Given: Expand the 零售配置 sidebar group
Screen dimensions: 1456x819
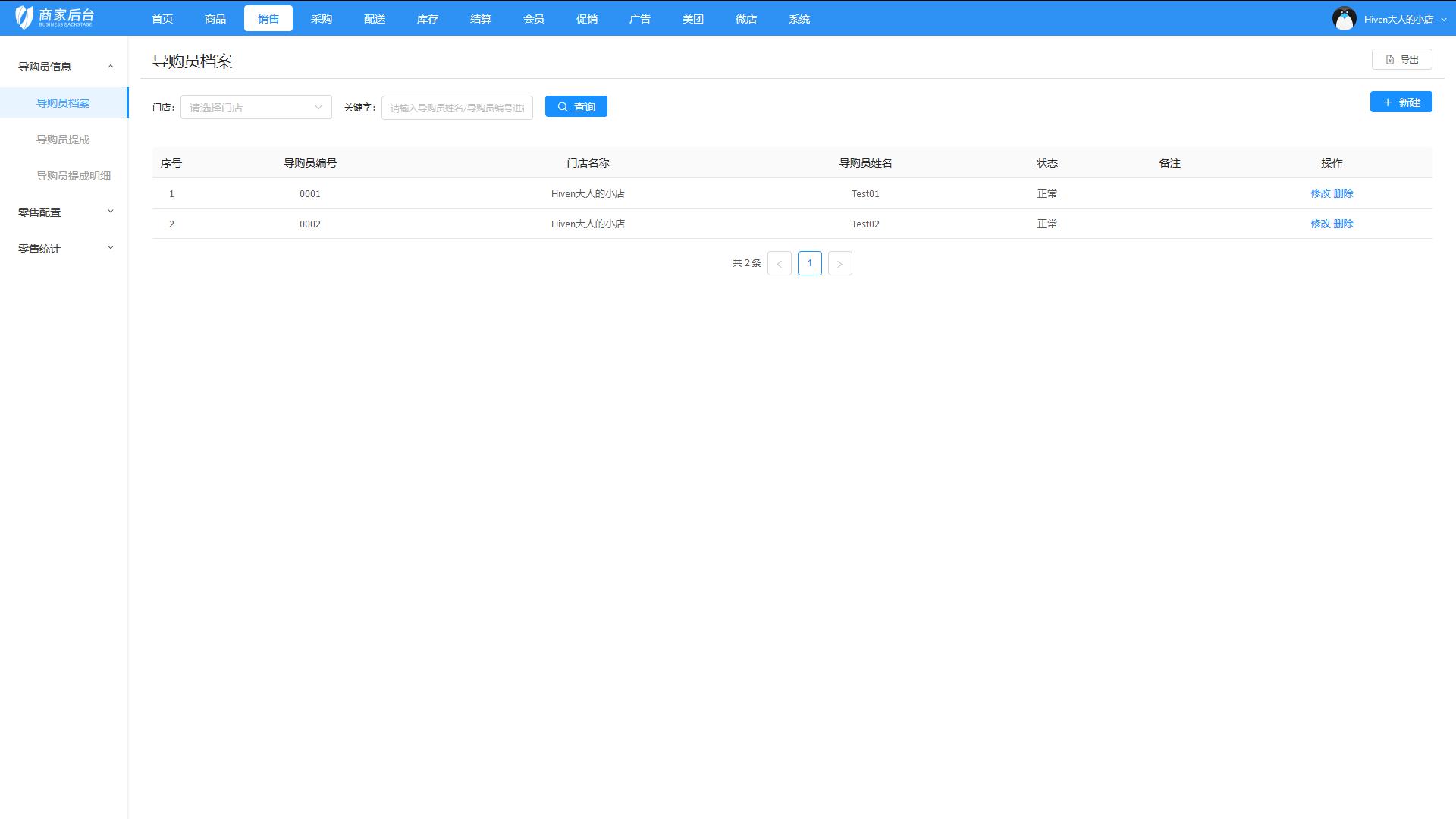Looking at the screenshot, I should pyautogui.click(x=64, y=212).
